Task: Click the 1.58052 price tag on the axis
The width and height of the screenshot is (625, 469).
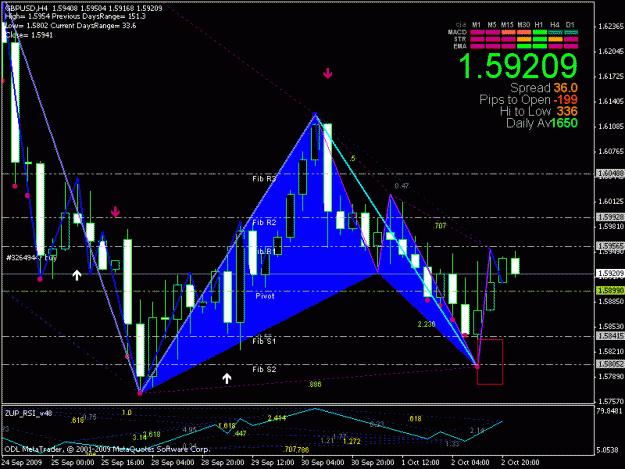Action: (610, 364)
